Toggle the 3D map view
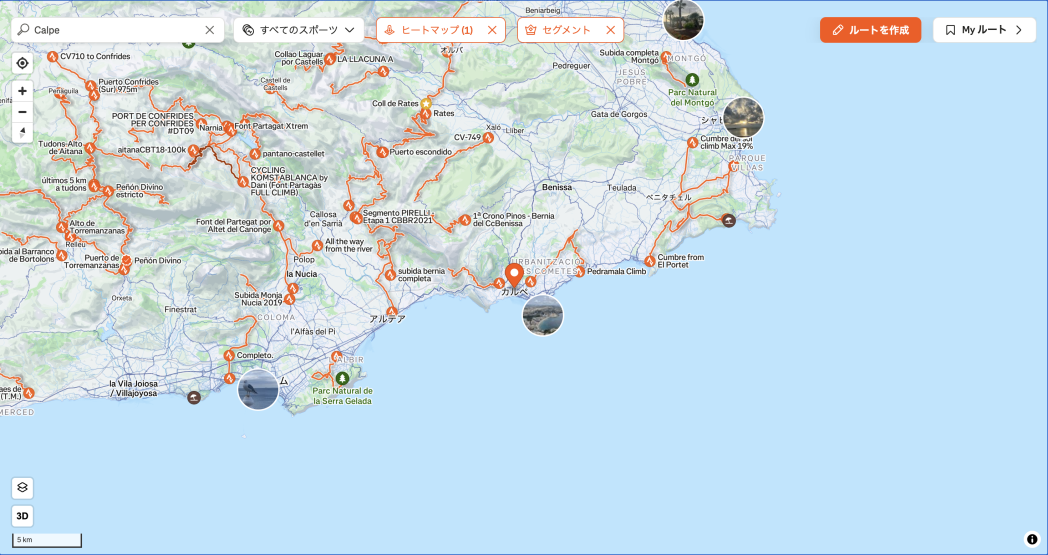Image resolution: width=1048 pixels, height=555 pixels. click(22, 516)
